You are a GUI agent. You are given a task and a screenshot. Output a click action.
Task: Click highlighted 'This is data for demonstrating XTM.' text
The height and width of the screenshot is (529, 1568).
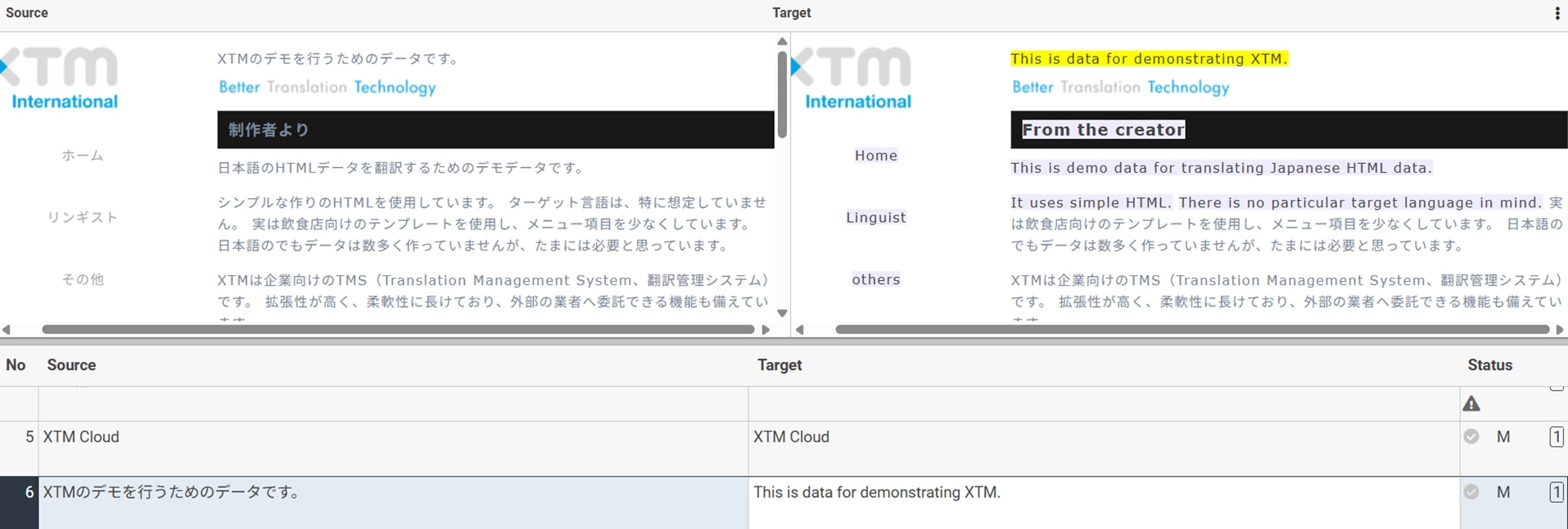point(1148,59)
